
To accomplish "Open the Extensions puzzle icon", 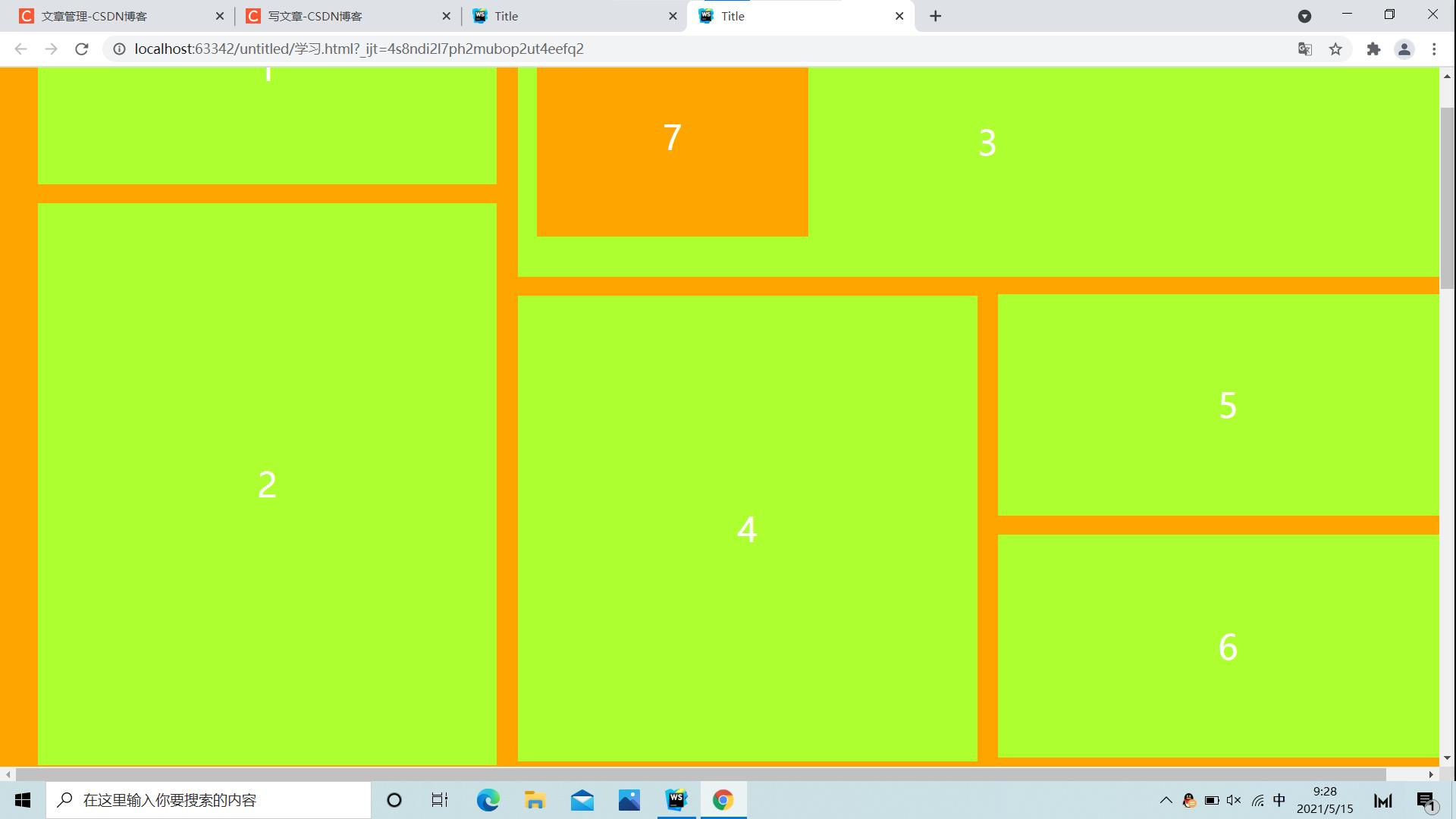I will click(1373, 49).
